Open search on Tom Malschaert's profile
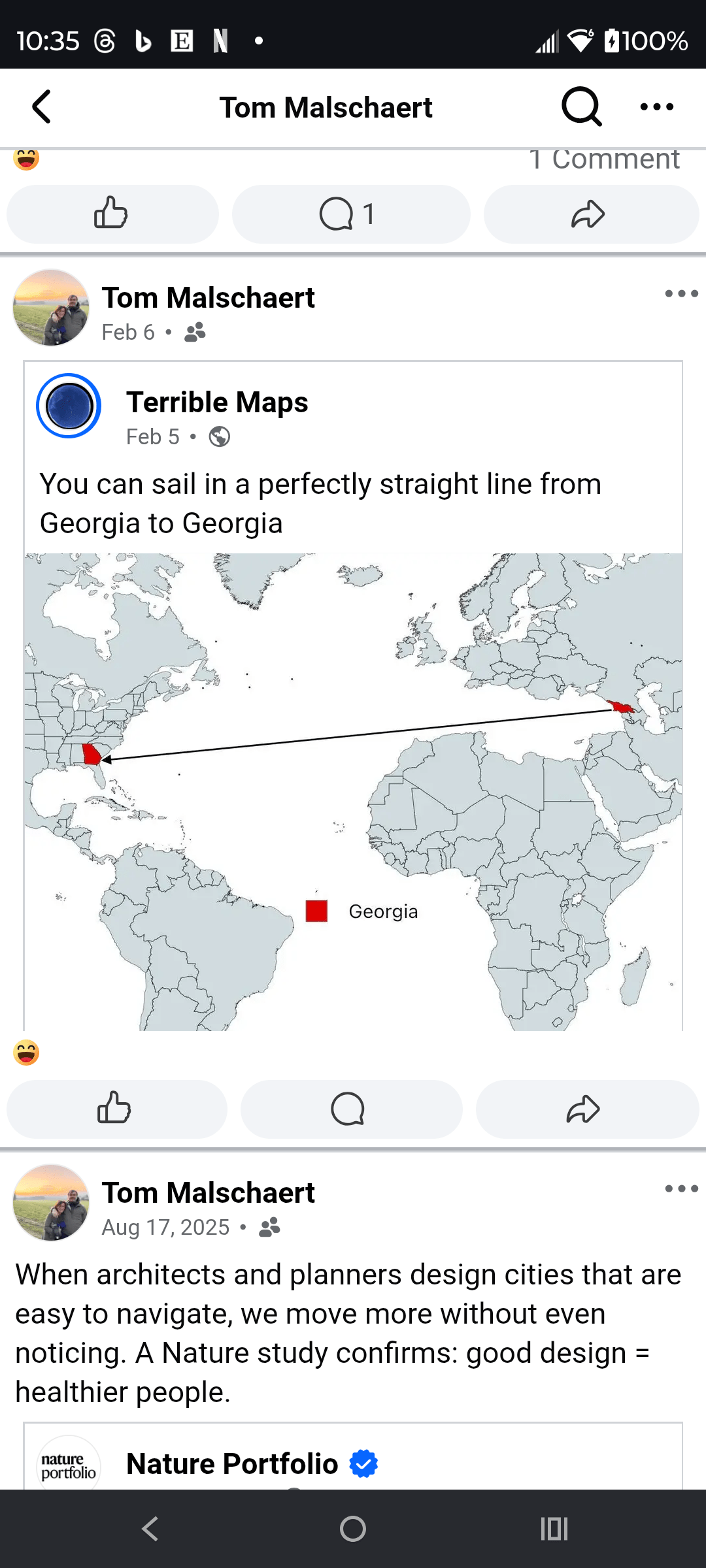This screenshot has height=1568, width=706. [581, 107]
